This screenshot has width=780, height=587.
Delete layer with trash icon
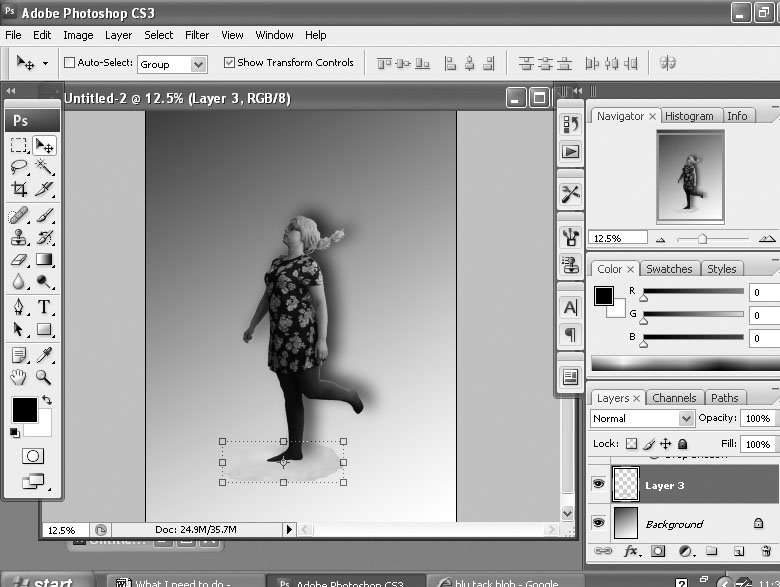point(767,551)
